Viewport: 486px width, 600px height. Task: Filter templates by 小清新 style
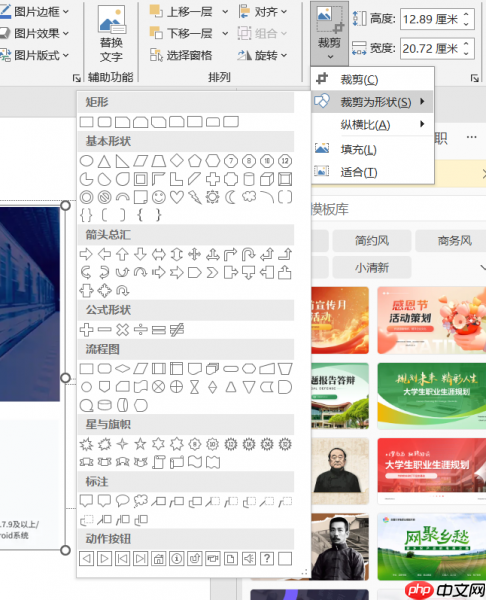point(372,267)
